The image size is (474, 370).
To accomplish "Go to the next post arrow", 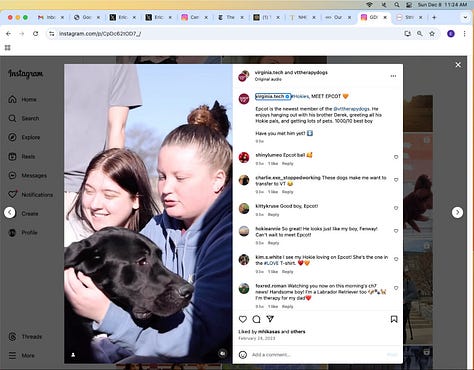I will click(x=457, y=212).
